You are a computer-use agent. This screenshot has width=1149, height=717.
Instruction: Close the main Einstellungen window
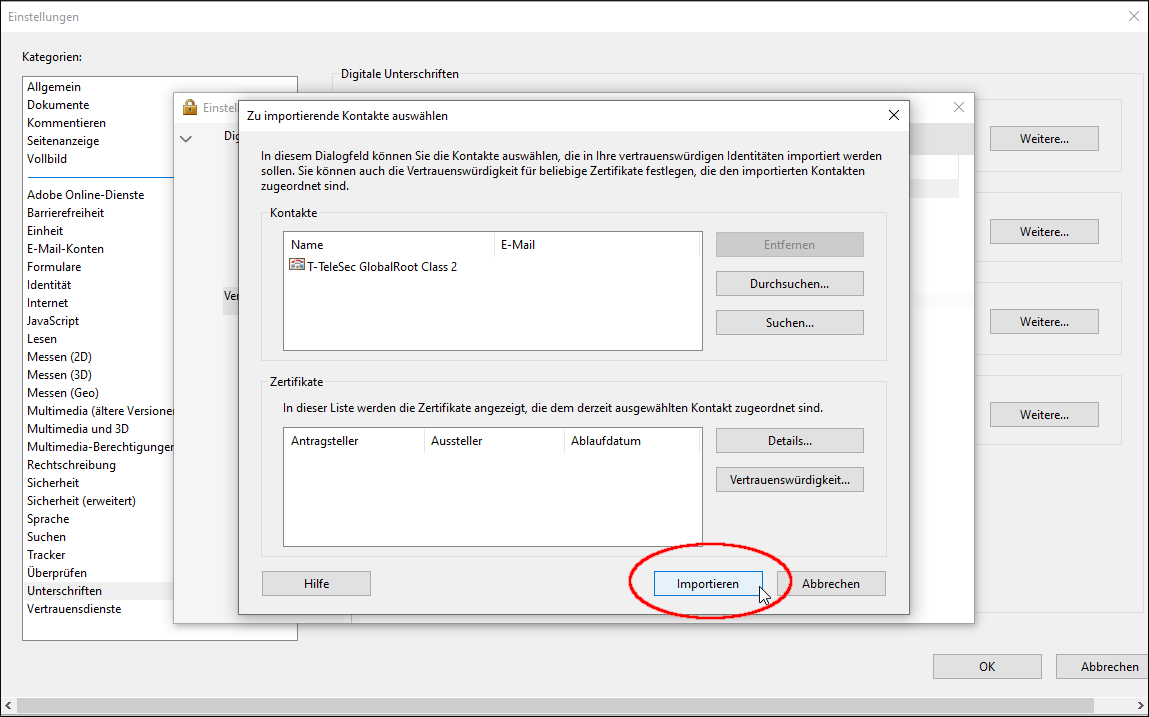[1133, 16]
